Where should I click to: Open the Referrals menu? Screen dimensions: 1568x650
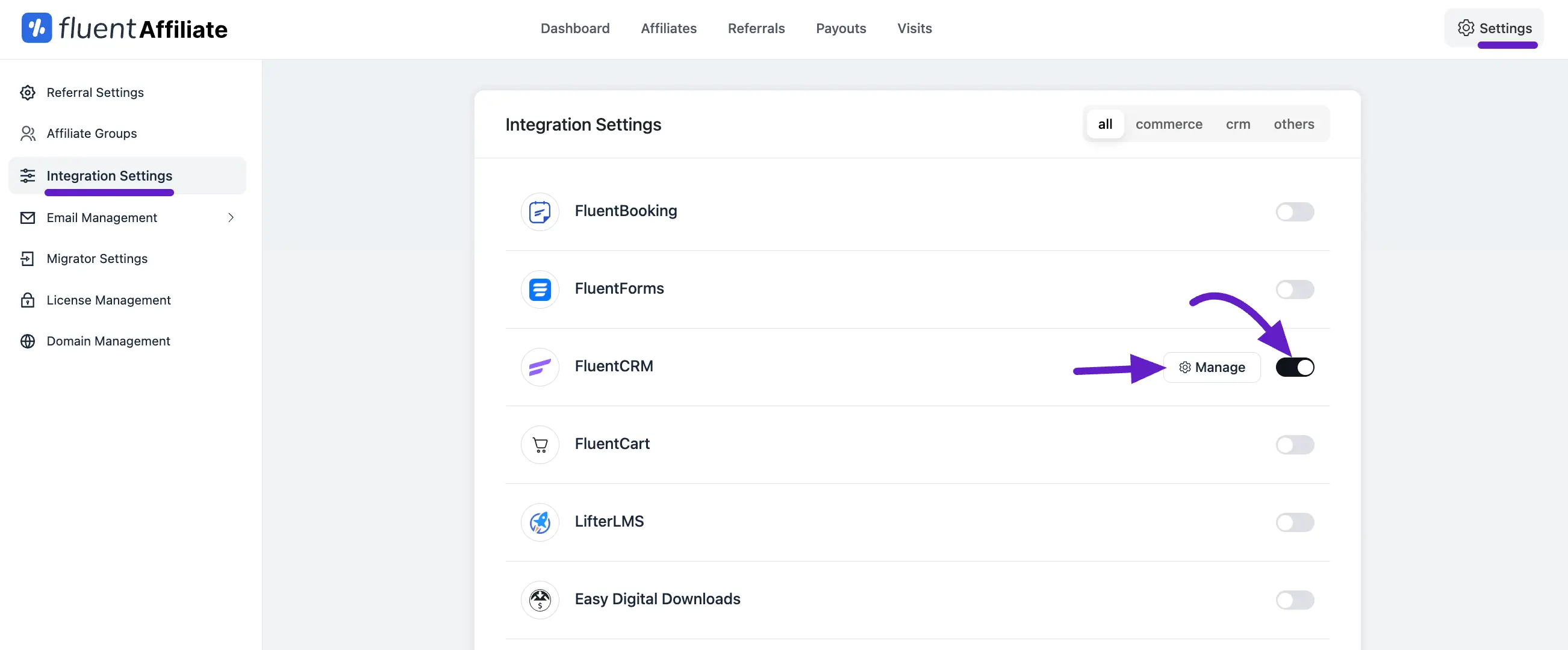point(755,28)
